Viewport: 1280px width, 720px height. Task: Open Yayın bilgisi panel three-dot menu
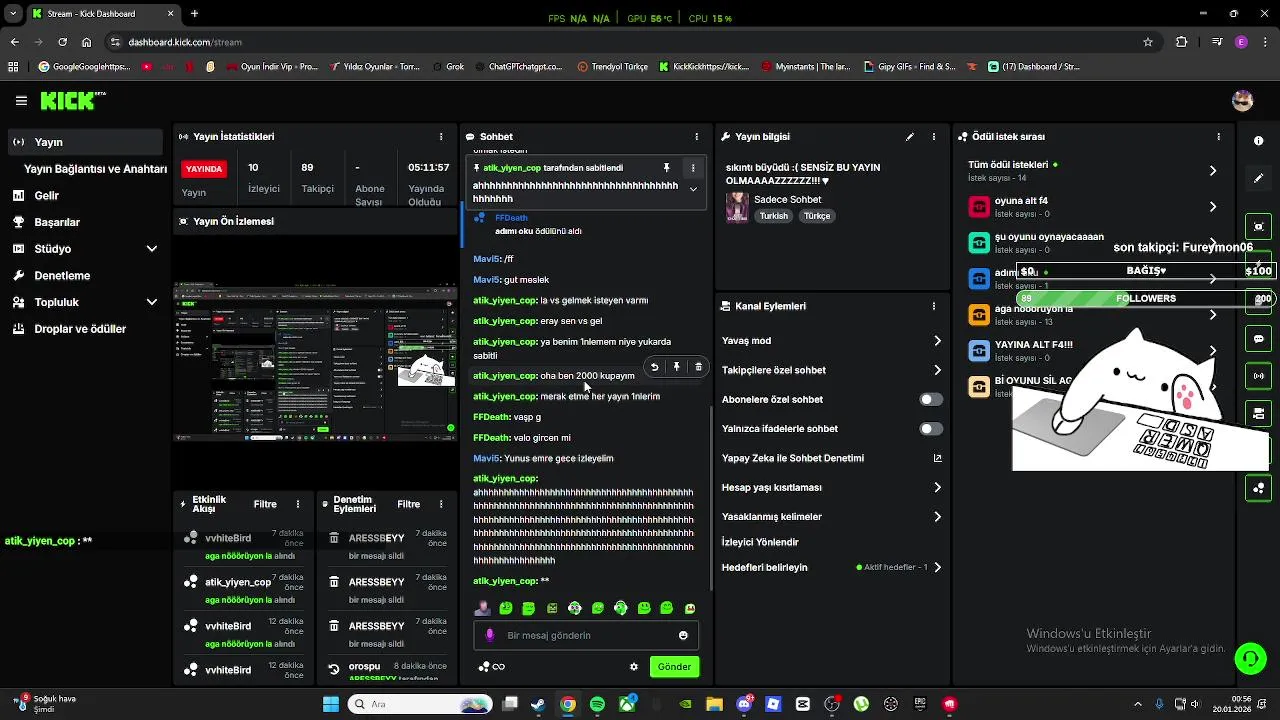click(934, 137)
